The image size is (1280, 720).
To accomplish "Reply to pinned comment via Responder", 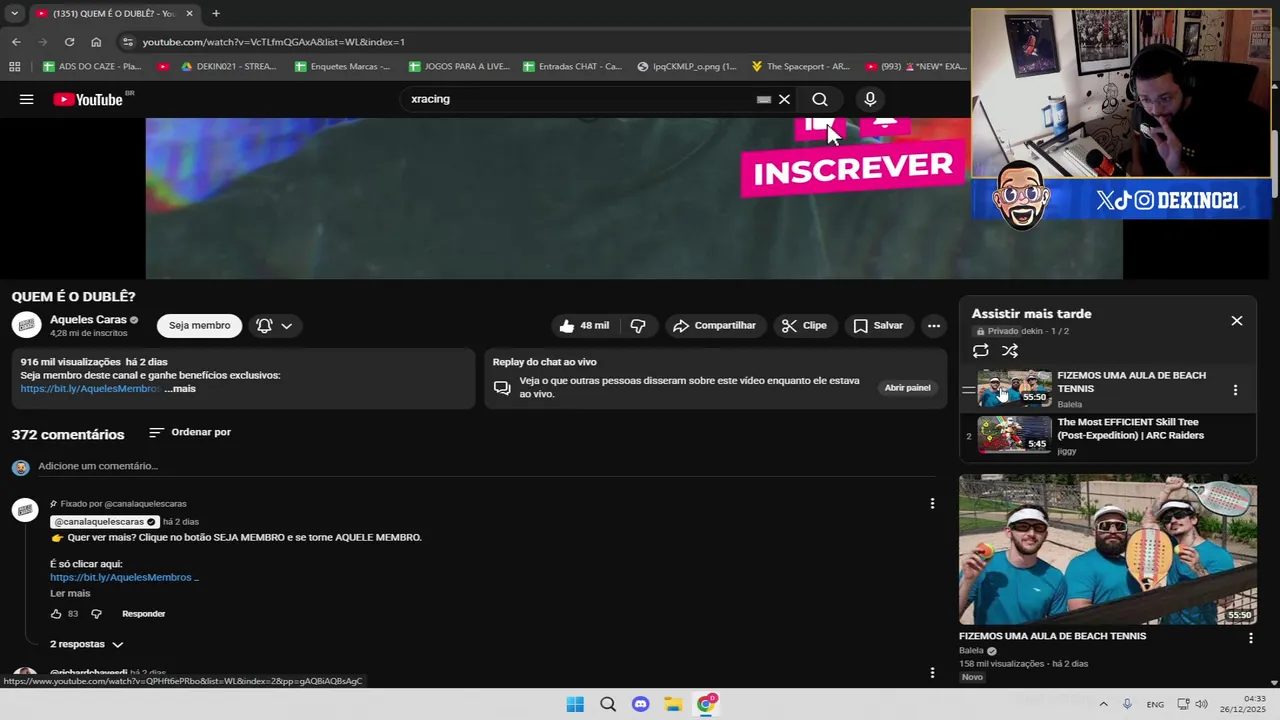I will [143, 614].
